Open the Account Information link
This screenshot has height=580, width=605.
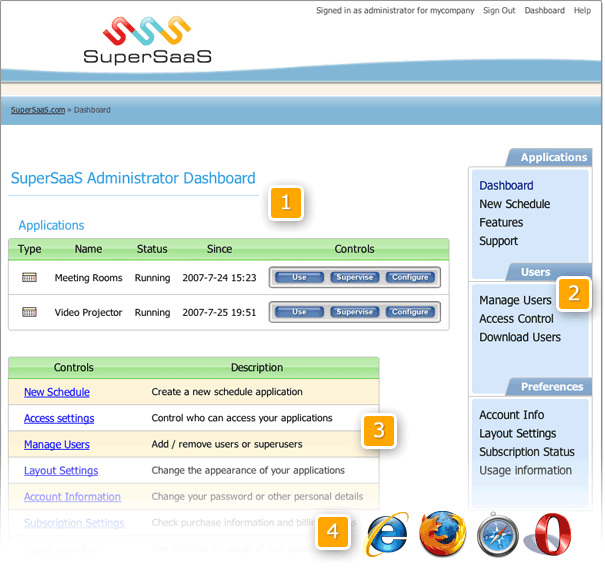pyautogui.click(x=72, y=497)
